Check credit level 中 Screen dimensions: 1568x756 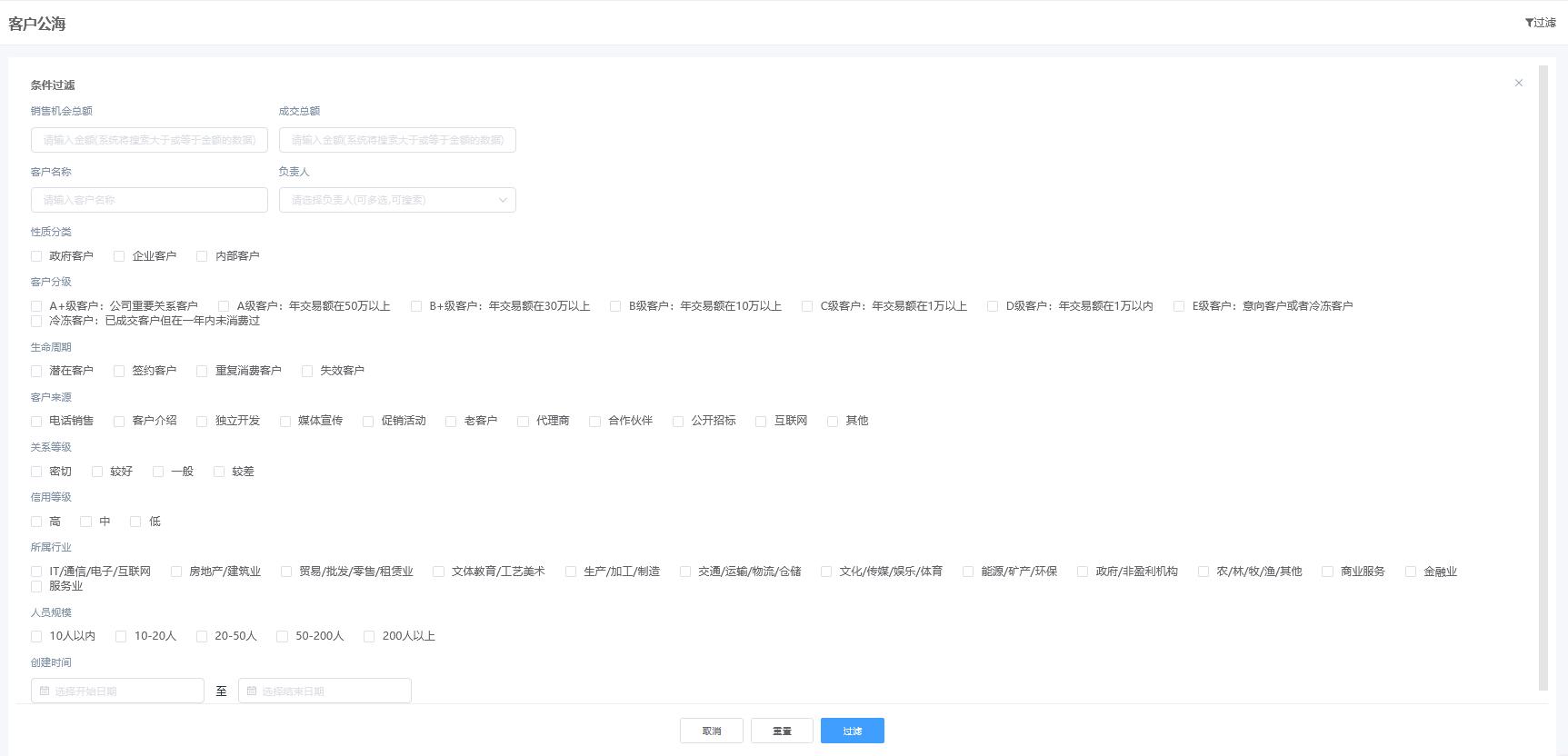point(86,522)
